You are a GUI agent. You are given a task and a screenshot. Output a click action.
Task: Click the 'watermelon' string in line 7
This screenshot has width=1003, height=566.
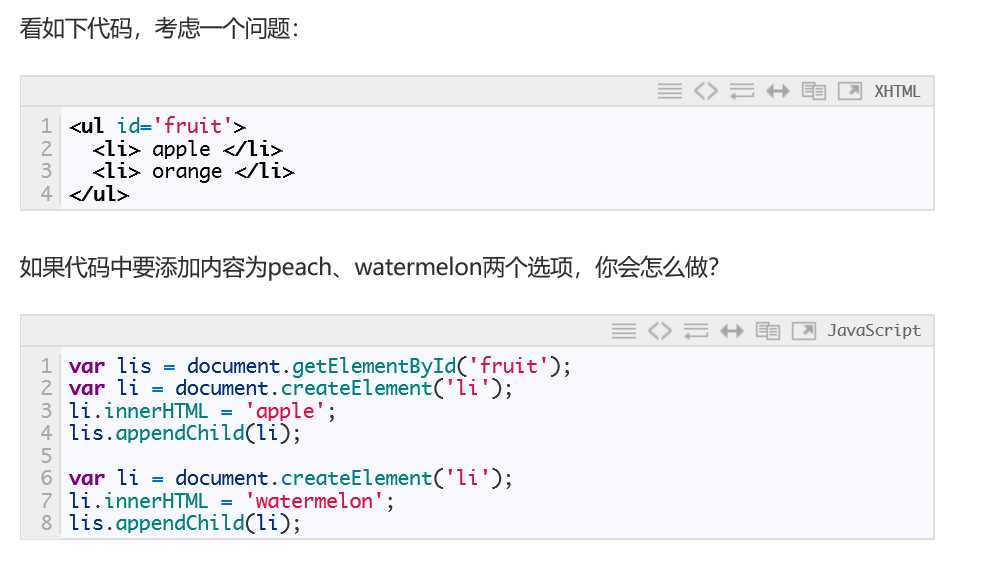[315, 501]
